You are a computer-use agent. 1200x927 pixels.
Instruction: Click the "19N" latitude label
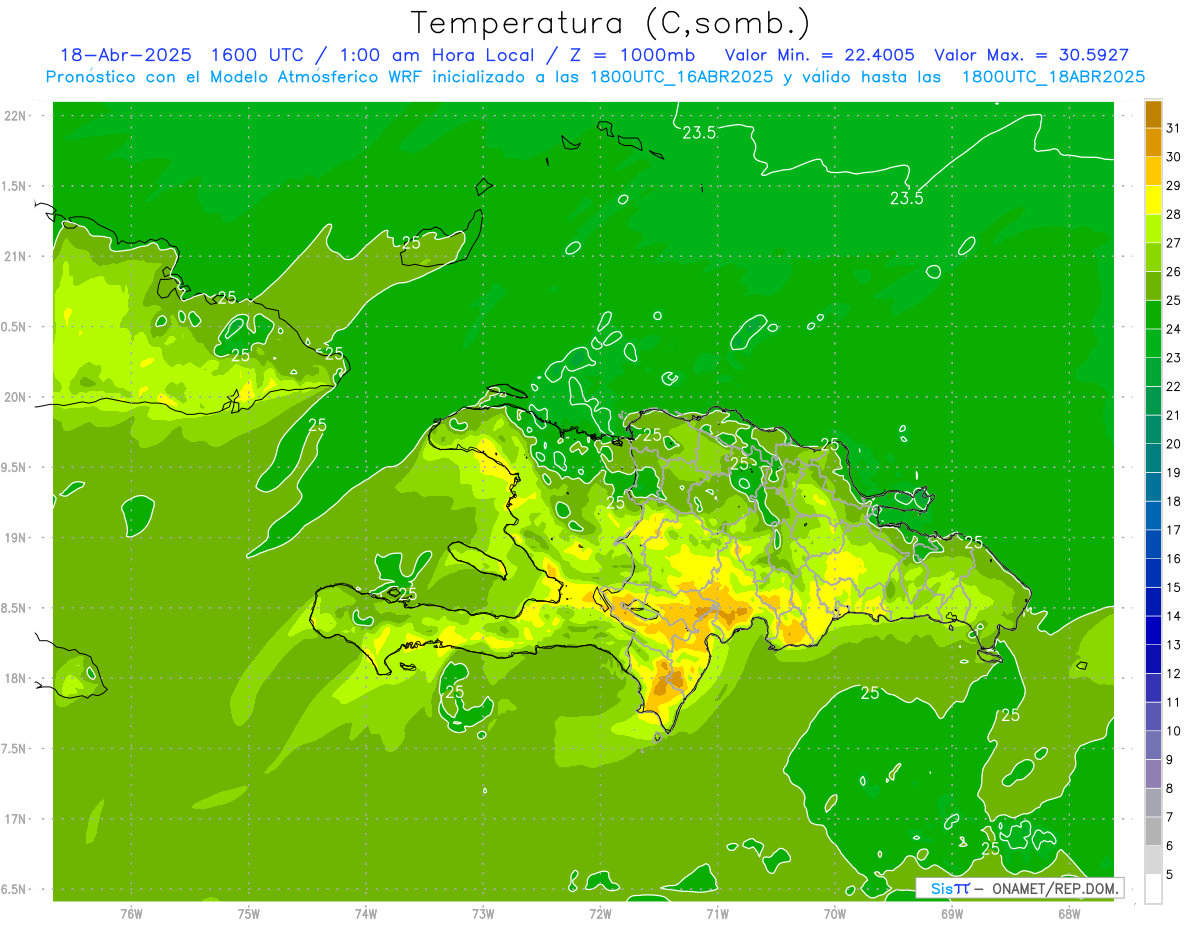[17, 538]
